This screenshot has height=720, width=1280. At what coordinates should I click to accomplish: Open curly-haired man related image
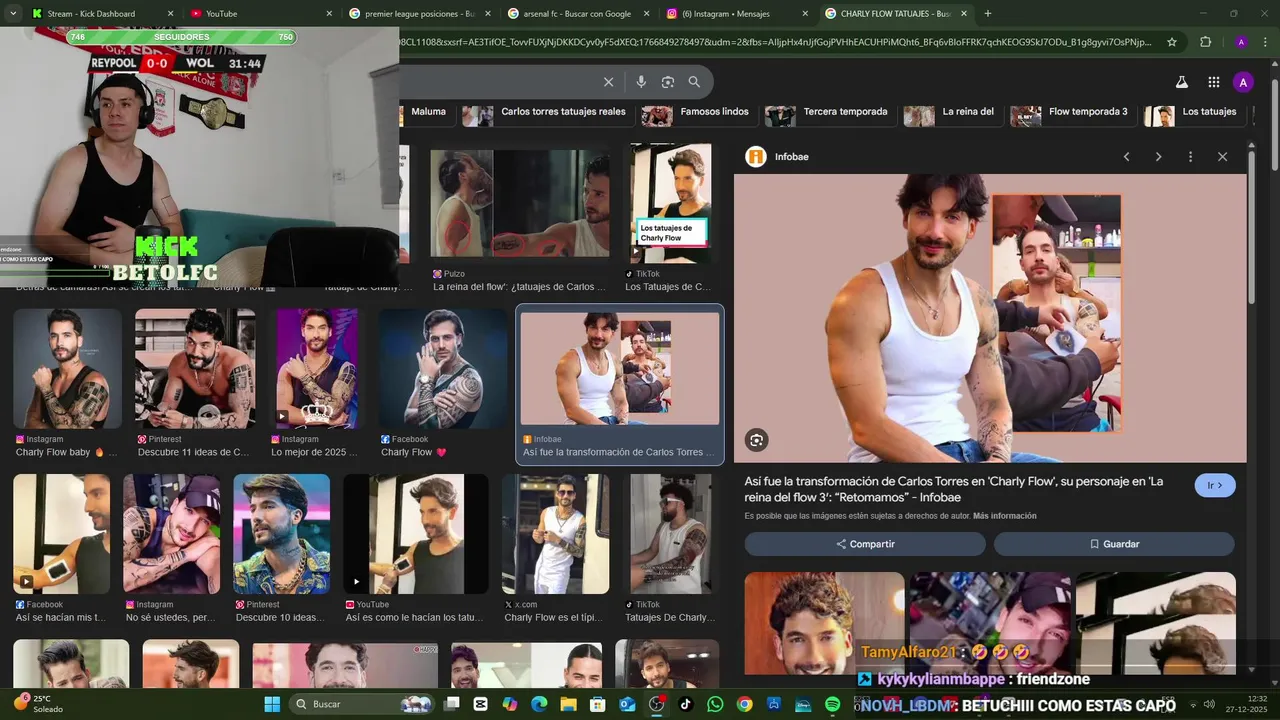coord(824,625)
